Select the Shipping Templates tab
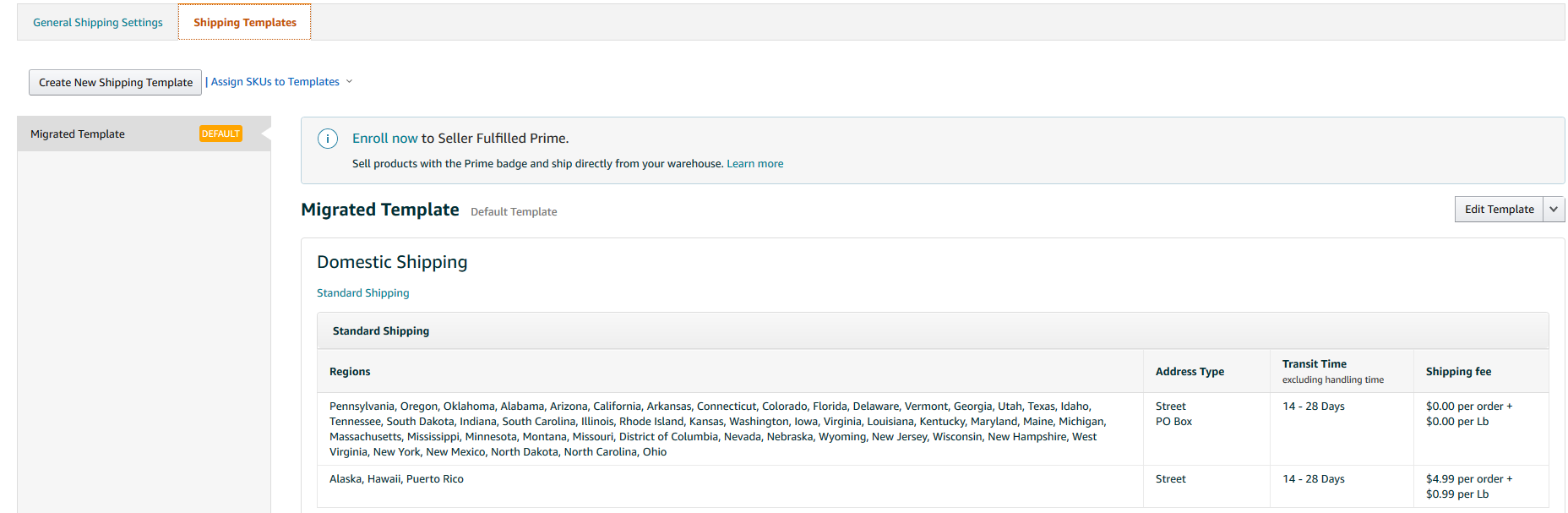Viewport: 1568px width, 513px height. click(x=245, y=23)
